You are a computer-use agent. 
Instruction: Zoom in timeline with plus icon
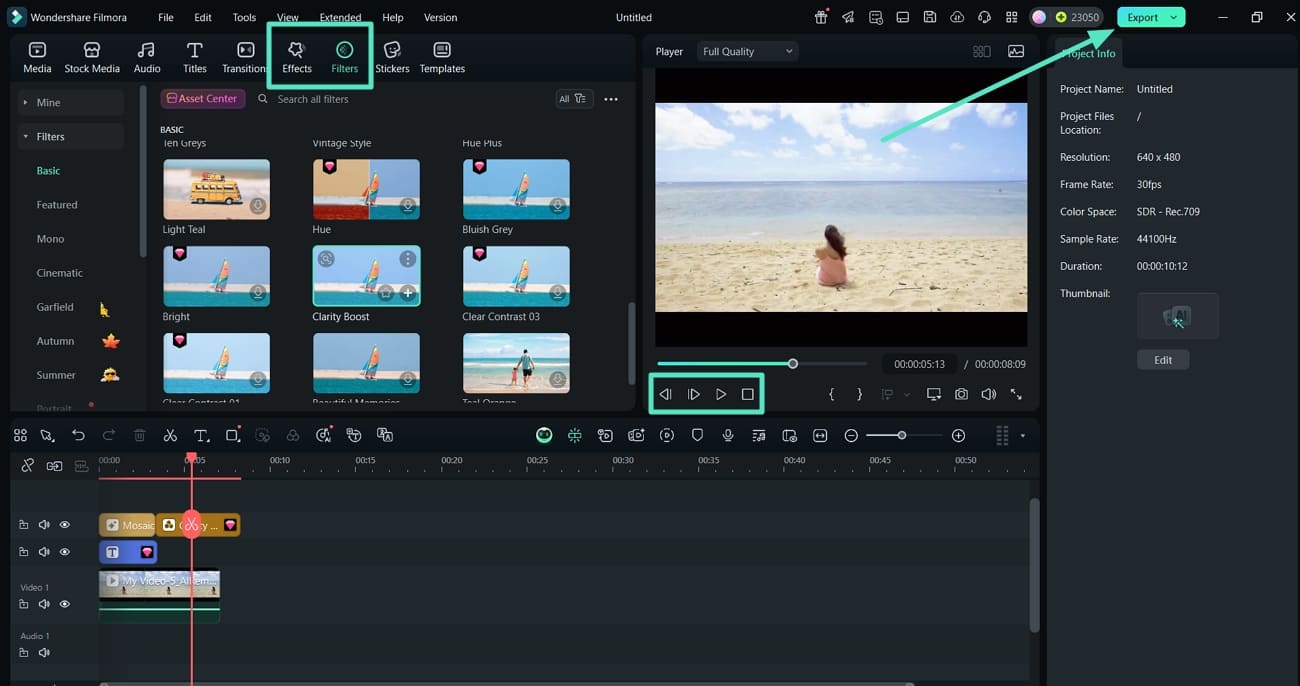click(958, 435)
